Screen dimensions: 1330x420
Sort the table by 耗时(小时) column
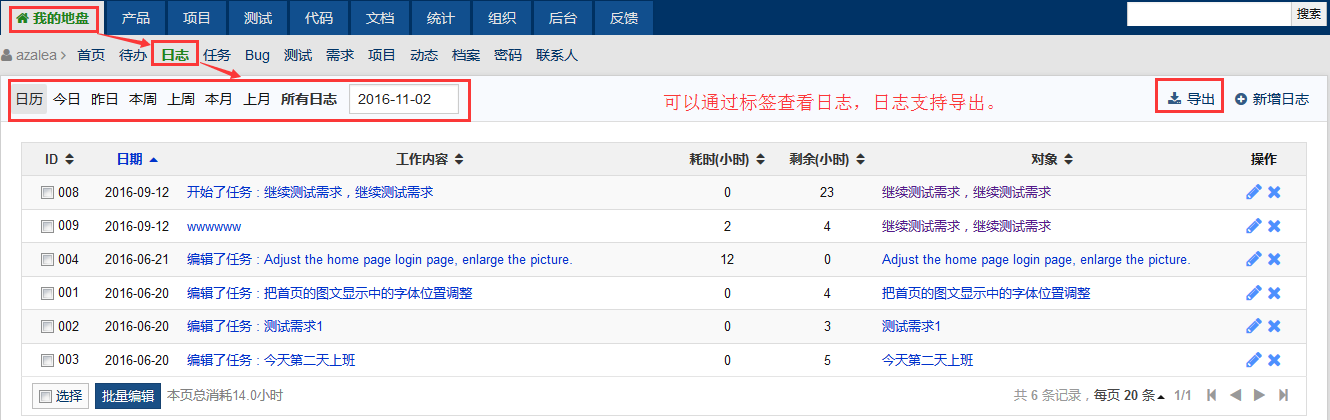pos(726,159)
